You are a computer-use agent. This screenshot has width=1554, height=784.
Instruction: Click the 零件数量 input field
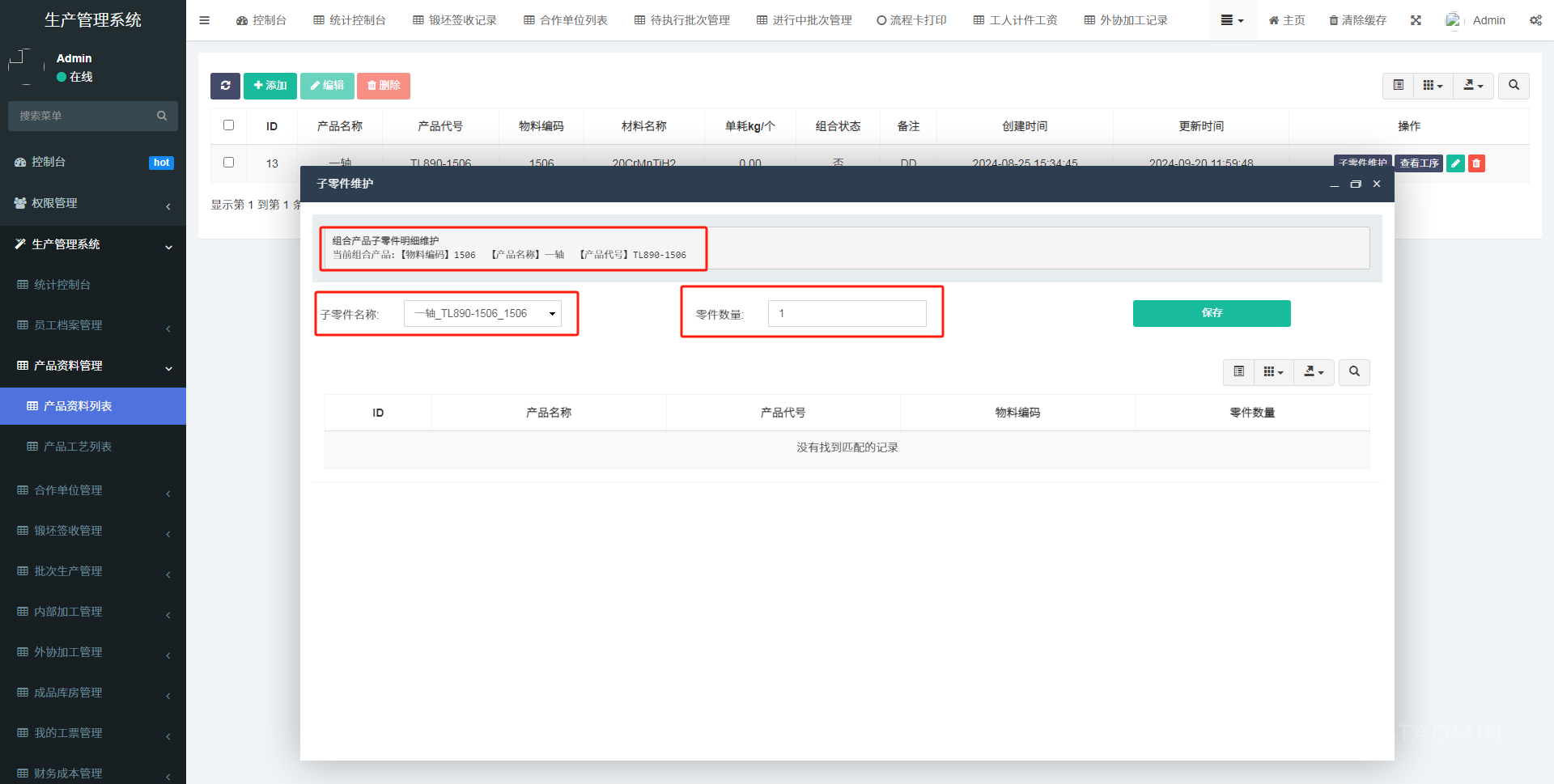(847, 314)
